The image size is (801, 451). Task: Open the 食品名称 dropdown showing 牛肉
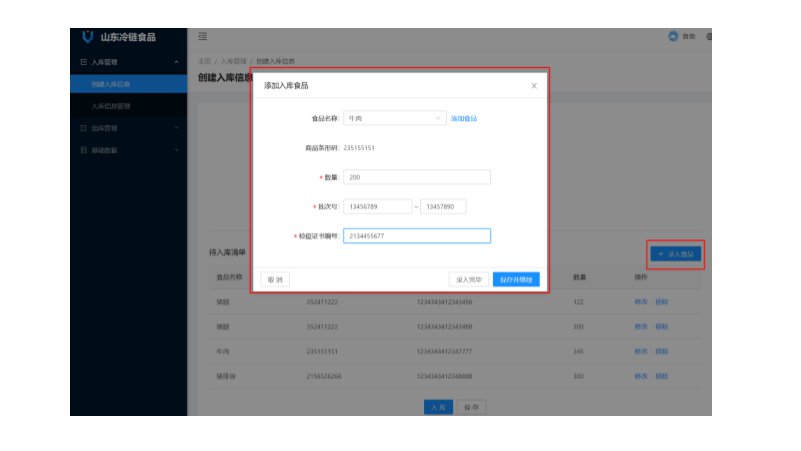click(x=393, y=118)
